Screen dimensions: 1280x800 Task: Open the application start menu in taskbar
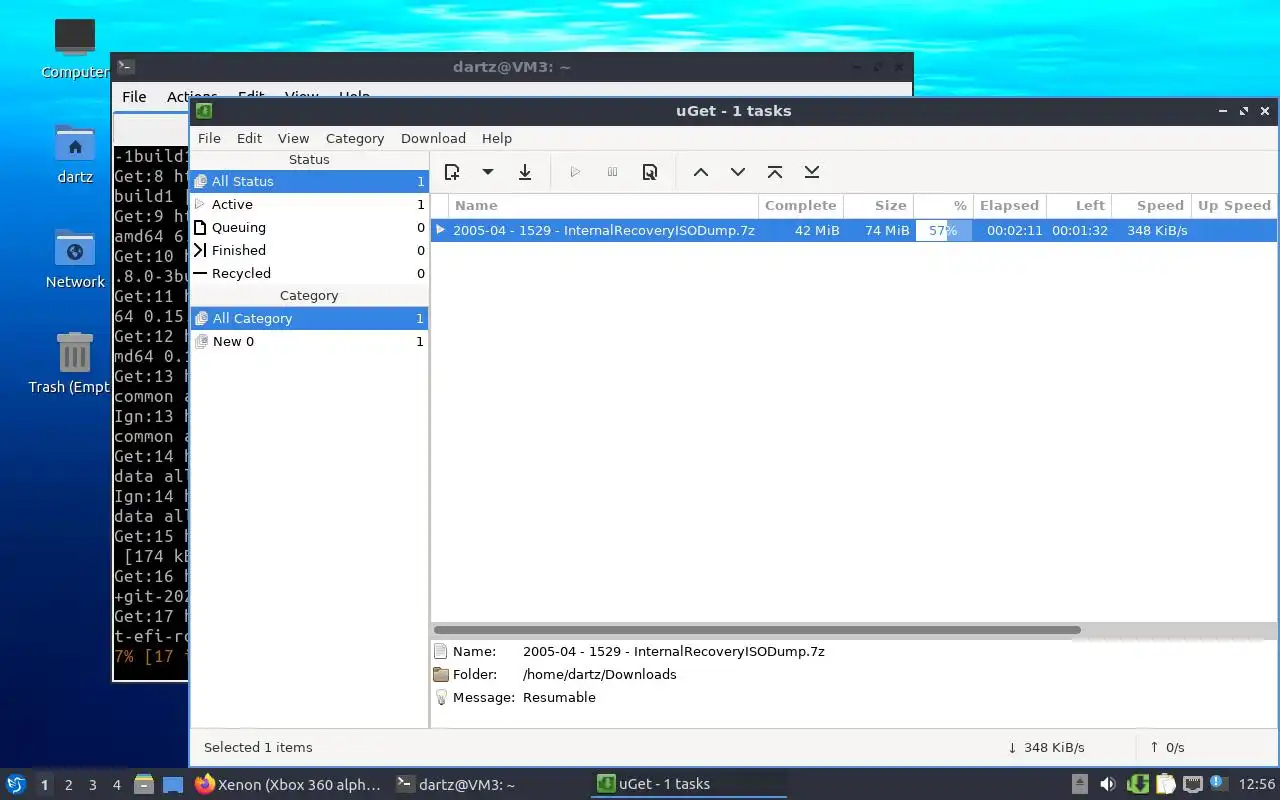pyautogui.click(x=15, y=784)
